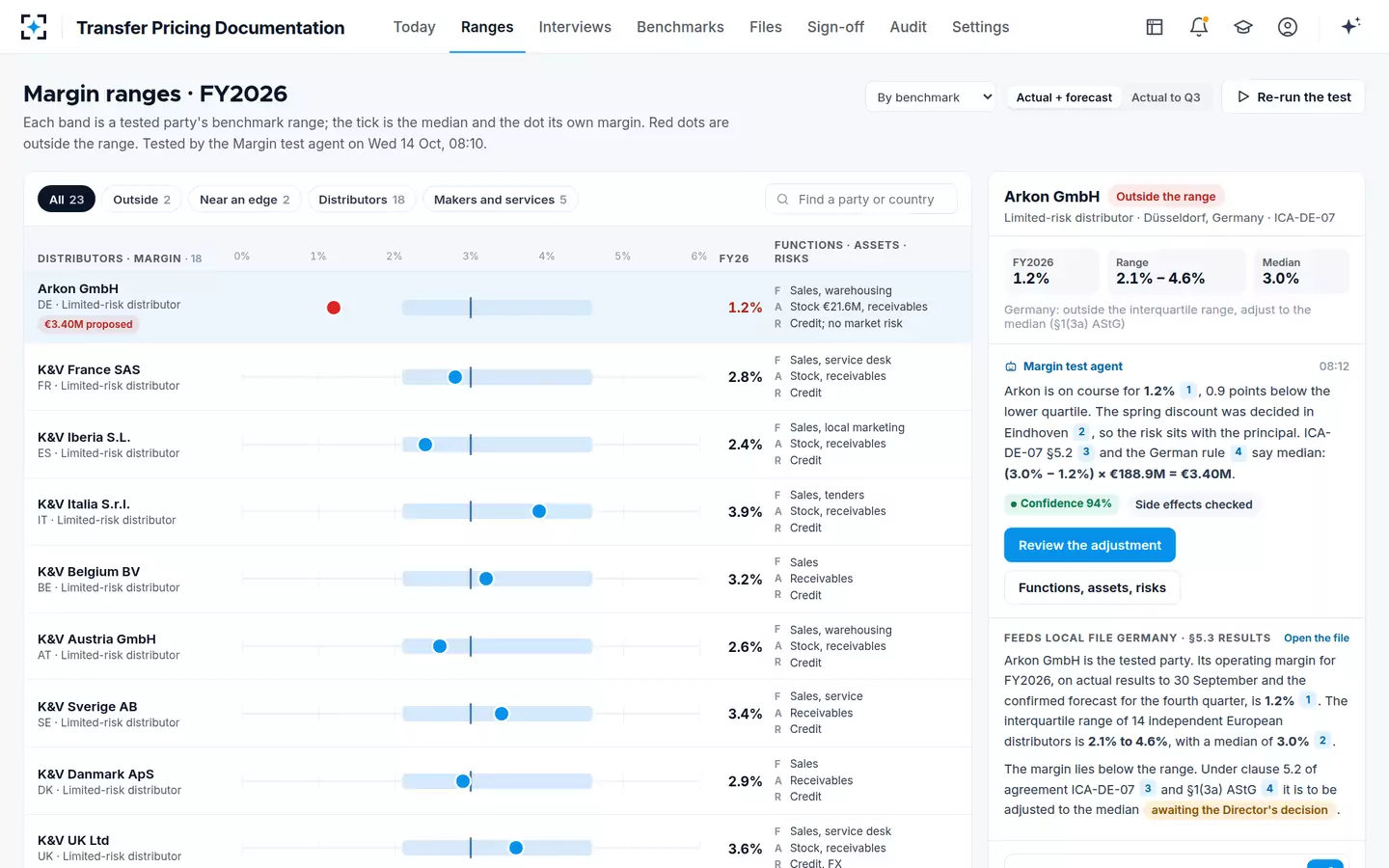Click citation marker 1 after 1.2% in agent note

[1188, 391]
